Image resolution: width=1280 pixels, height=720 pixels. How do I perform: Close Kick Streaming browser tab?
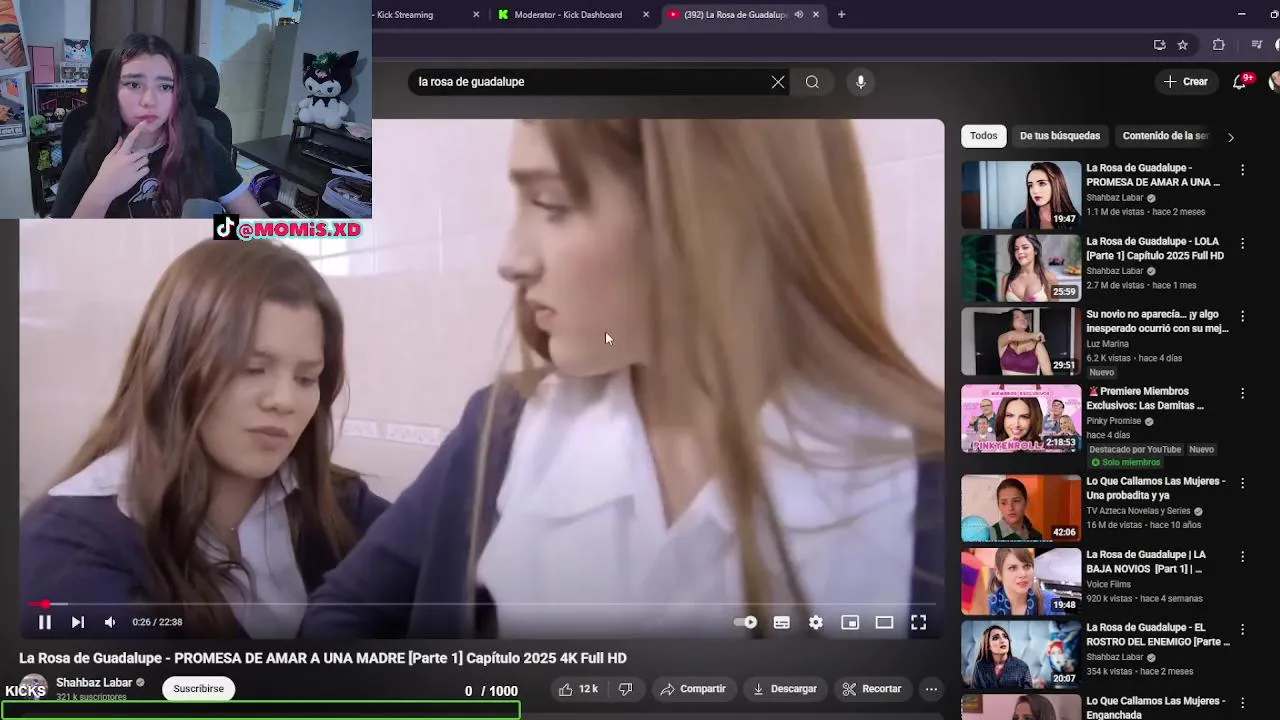[476, 15]
